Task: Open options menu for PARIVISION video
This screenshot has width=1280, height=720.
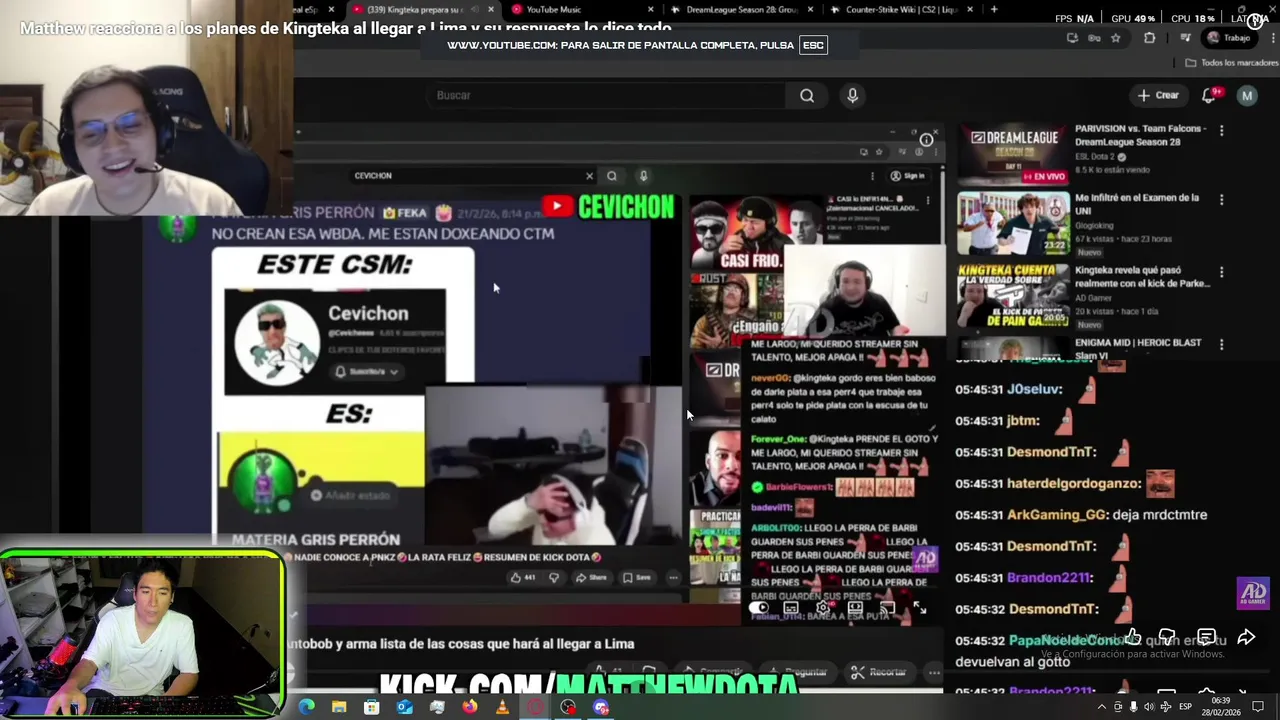Action: pyautogui.click(x=1221, y=130)
